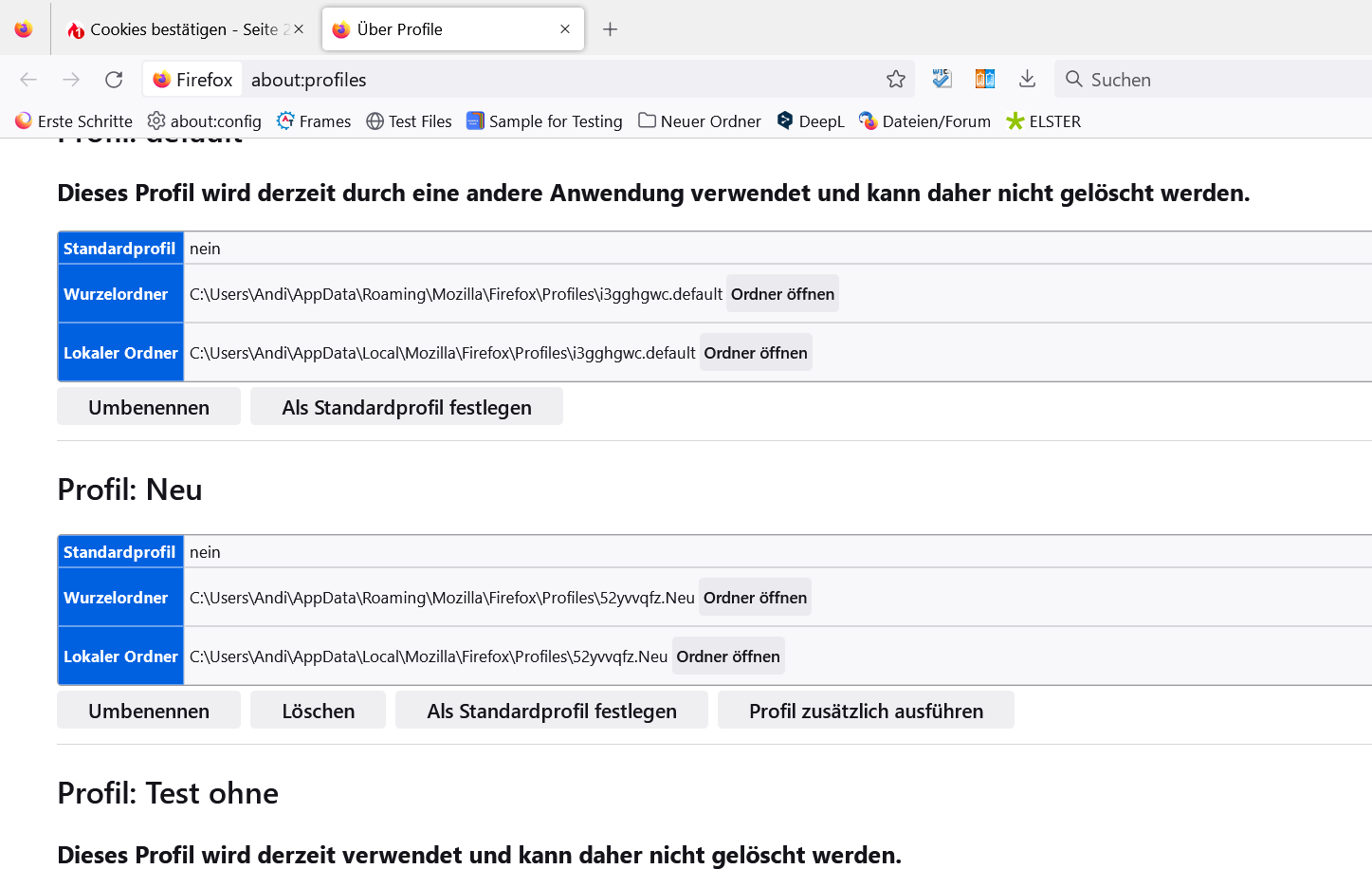Screen dimensions: 1372x869
Task: Reload the current page
Action: coord(114,80)
